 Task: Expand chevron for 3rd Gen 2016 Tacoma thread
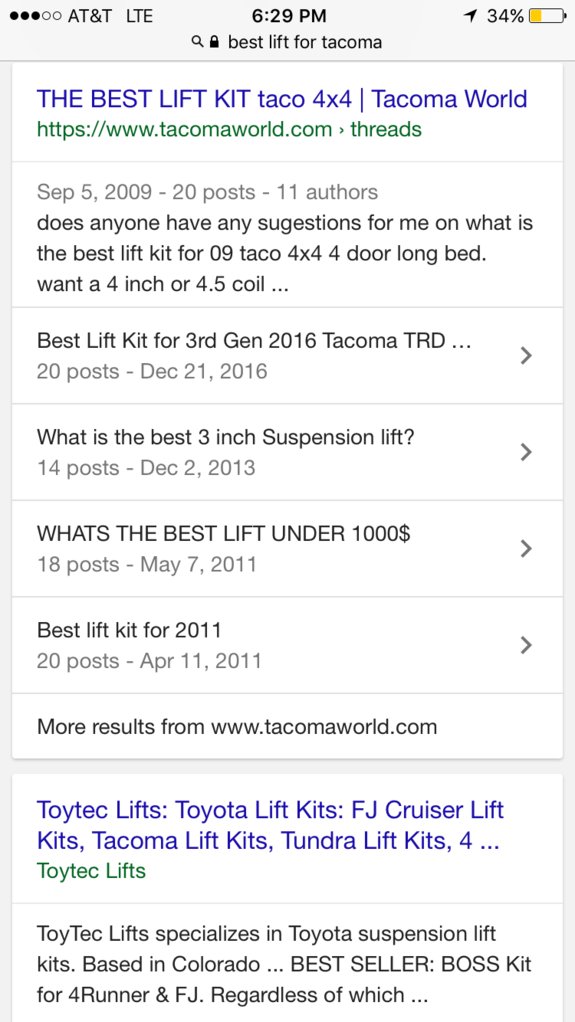pyautogui.click(x=526, y=355)
